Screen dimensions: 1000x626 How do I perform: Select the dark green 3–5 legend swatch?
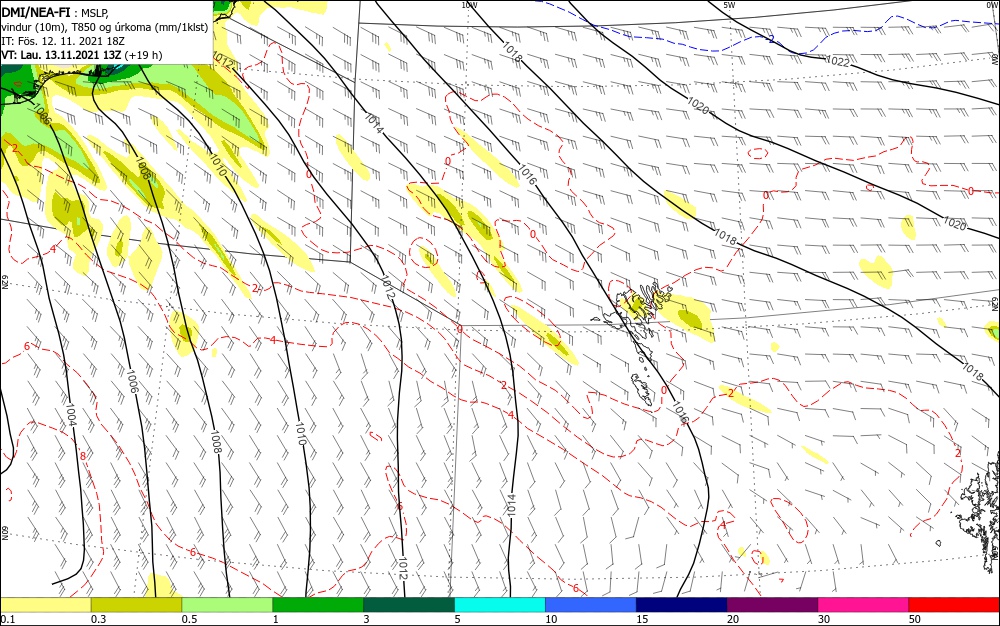[x=409, y=605]
